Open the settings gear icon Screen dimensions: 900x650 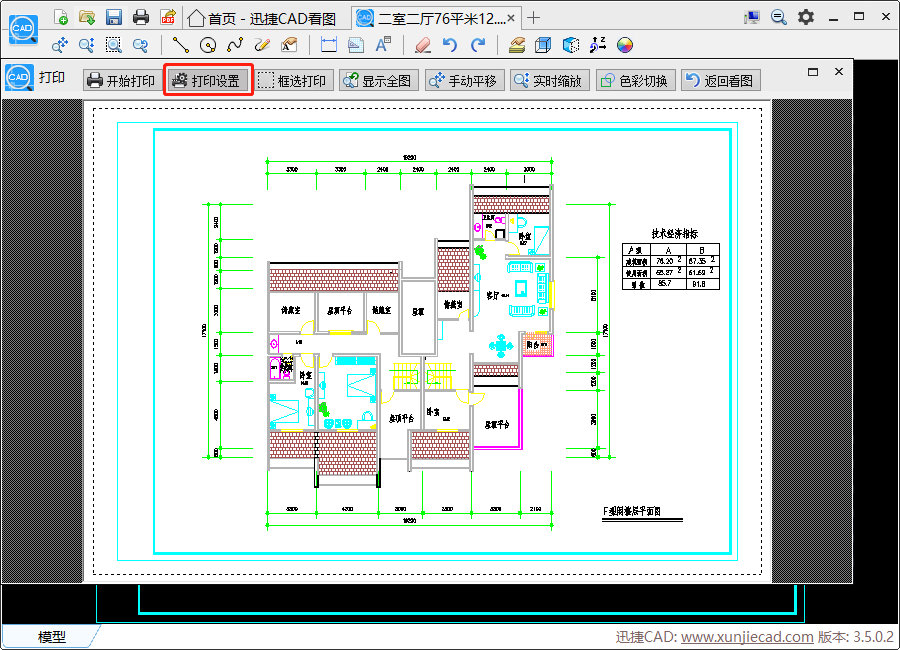[805, 17]
